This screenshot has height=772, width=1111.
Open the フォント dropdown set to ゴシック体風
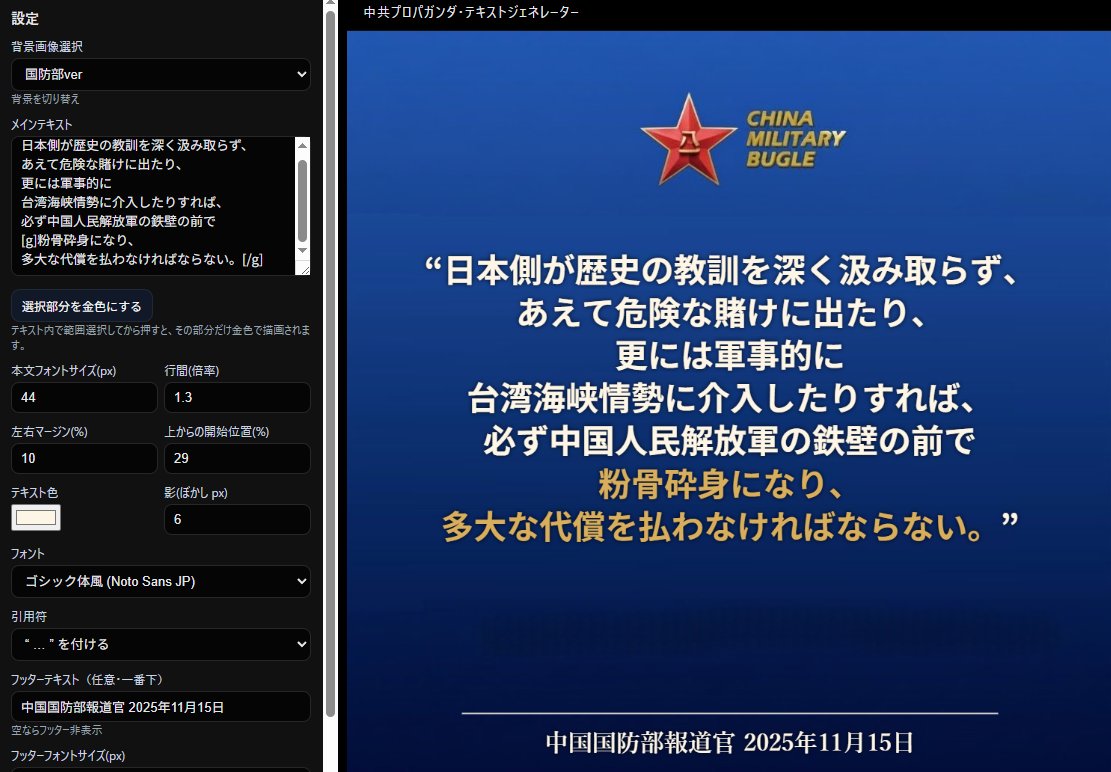point(160,581)
